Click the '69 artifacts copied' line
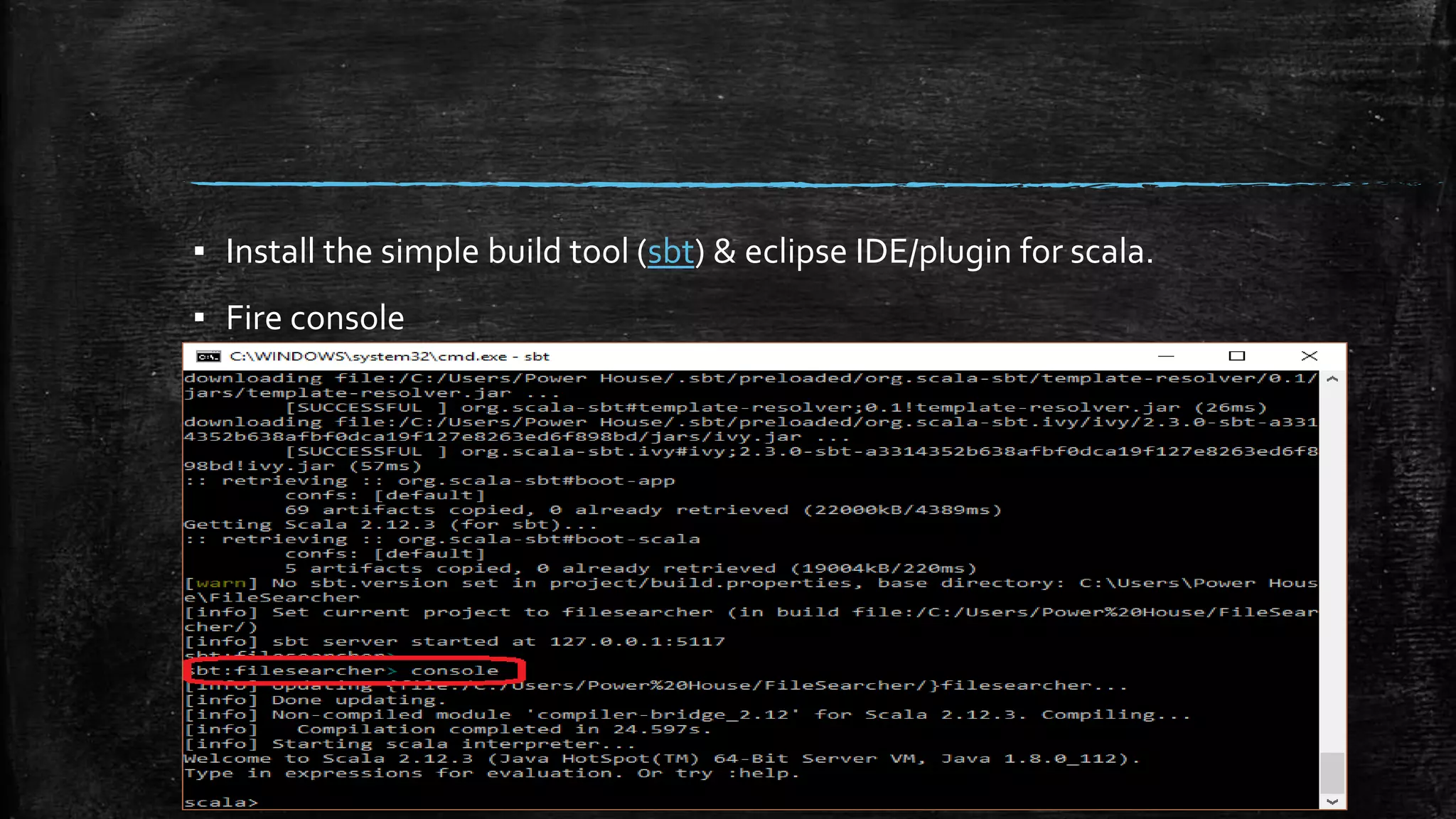This screenshot has width=1456, height=819. [x=643, y=510]
